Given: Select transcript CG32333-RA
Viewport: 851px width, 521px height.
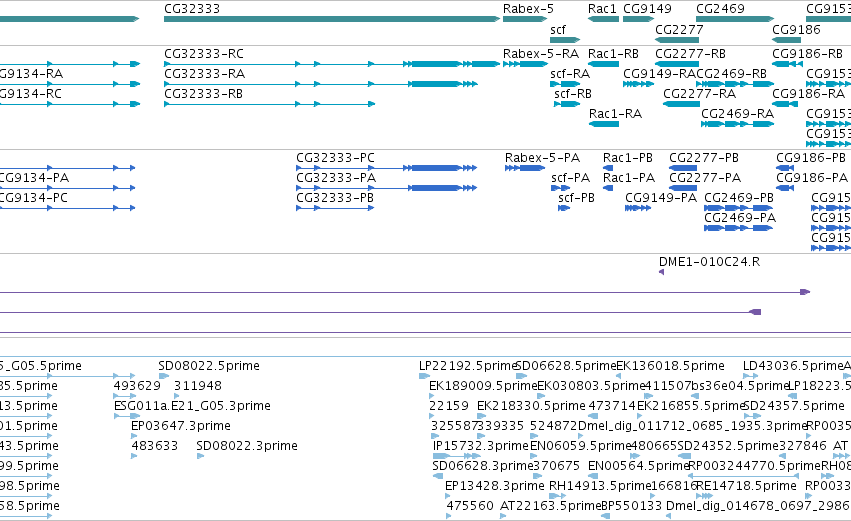Looking at the screenshot, I should coord(205,73).
